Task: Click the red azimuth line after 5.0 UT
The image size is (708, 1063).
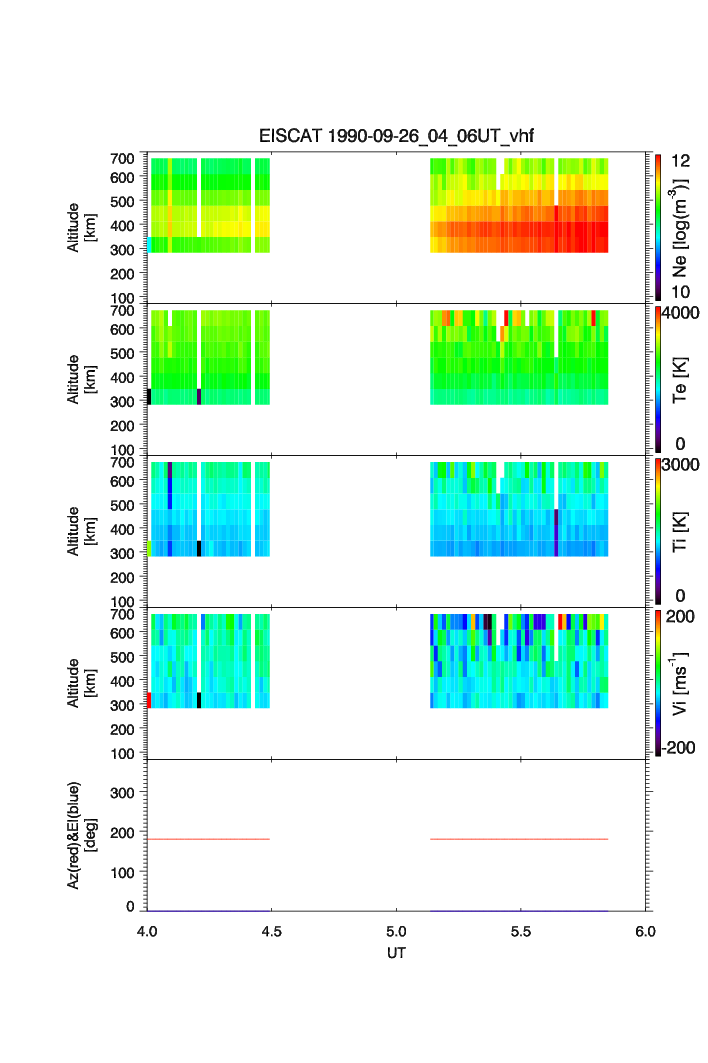Action: [x=519, y=839]
